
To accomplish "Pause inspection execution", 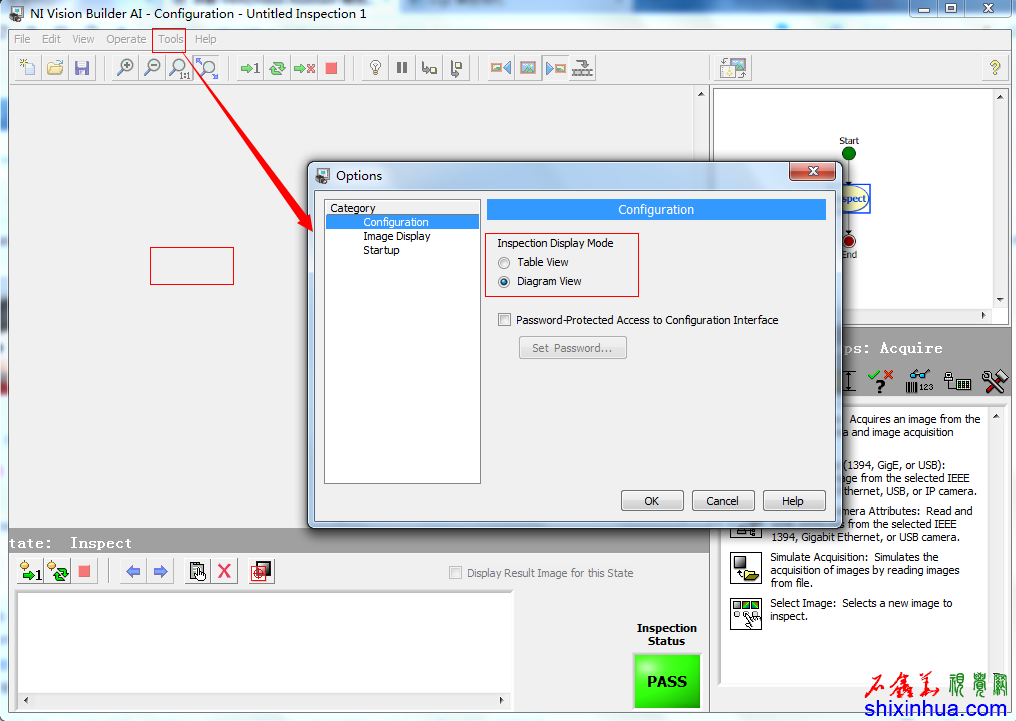I will (x=402, y=67).
